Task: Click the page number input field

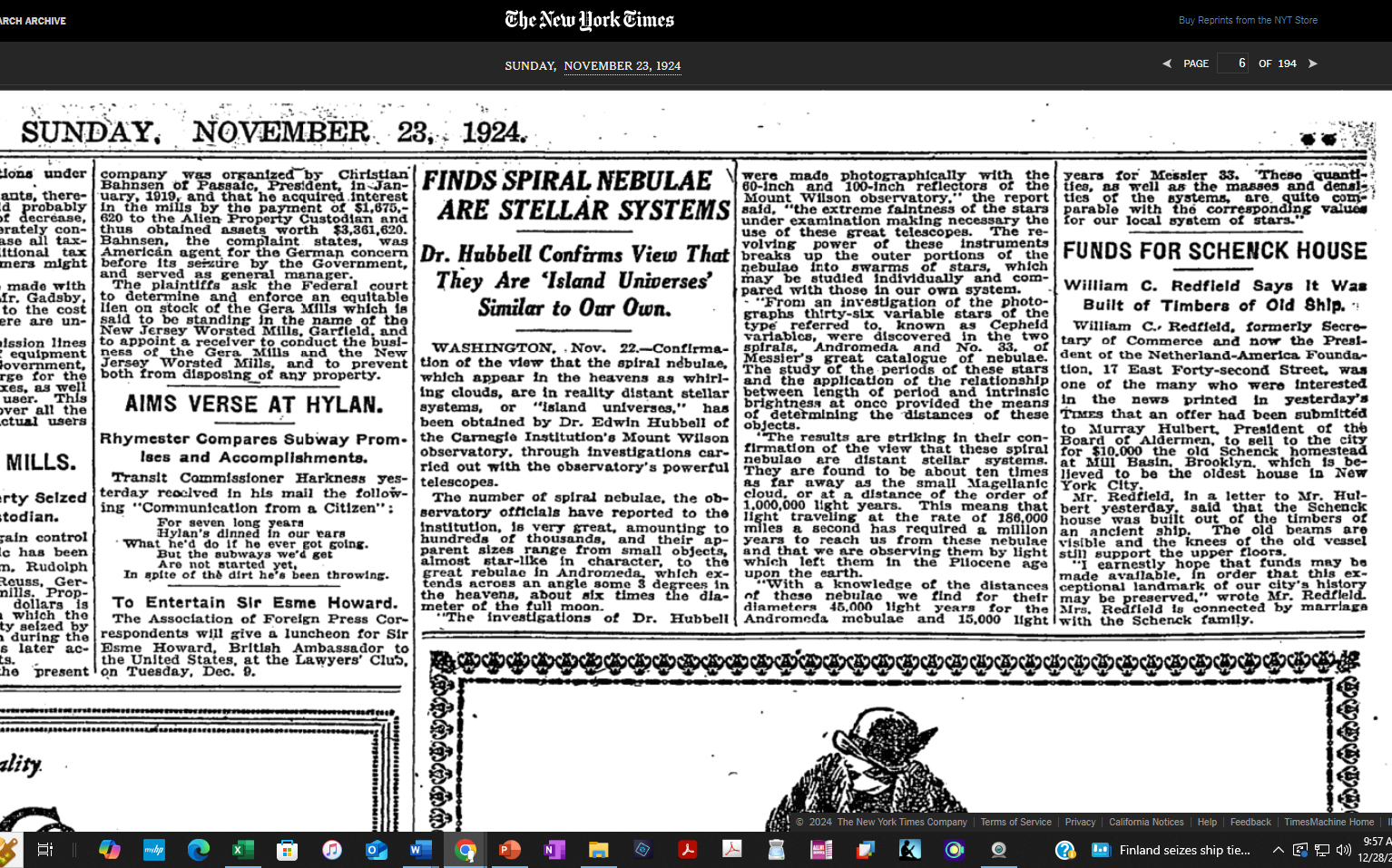Action: pyautogui.click(x=1232, y=63)
